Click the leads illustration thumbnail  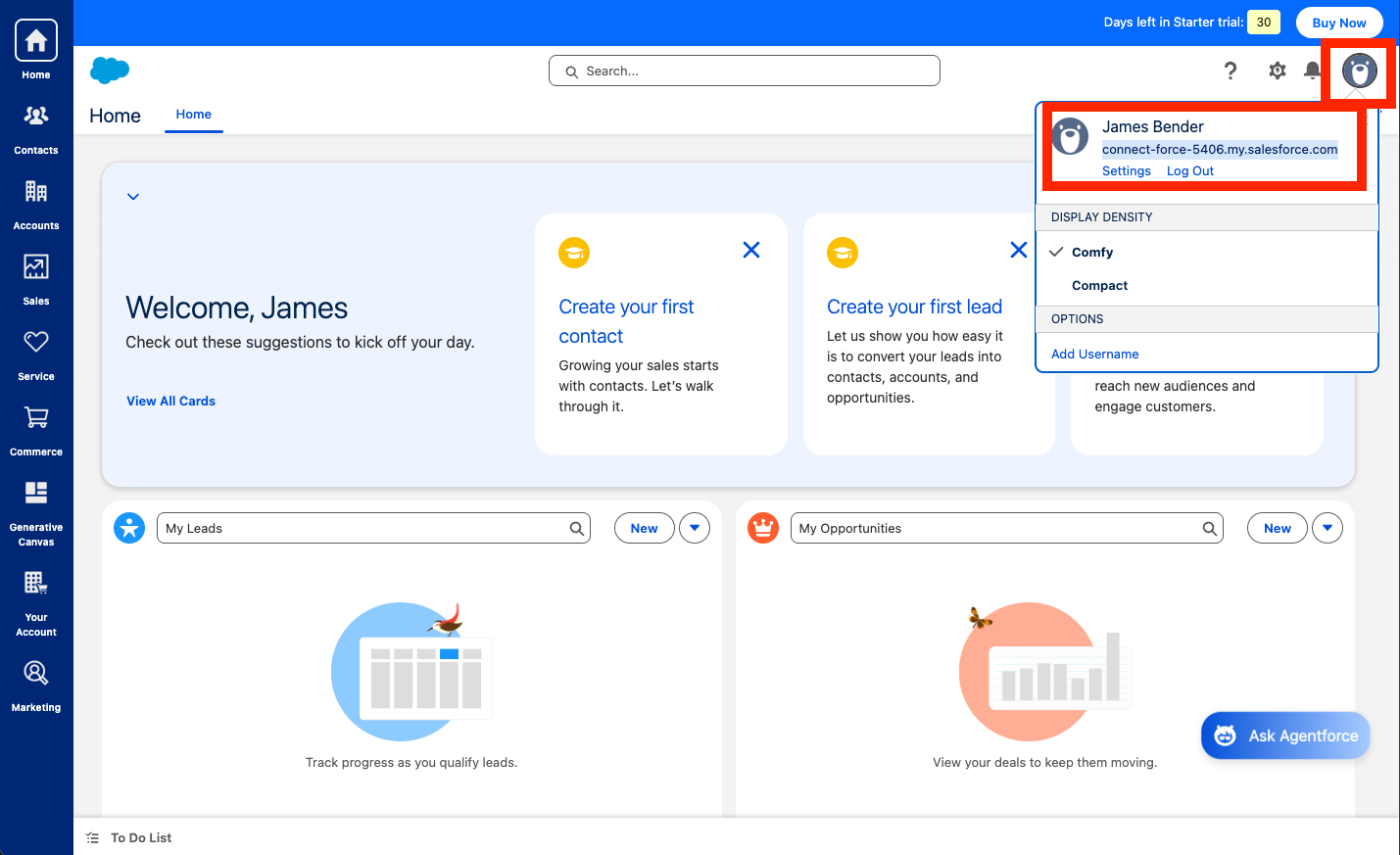point(411,672)
